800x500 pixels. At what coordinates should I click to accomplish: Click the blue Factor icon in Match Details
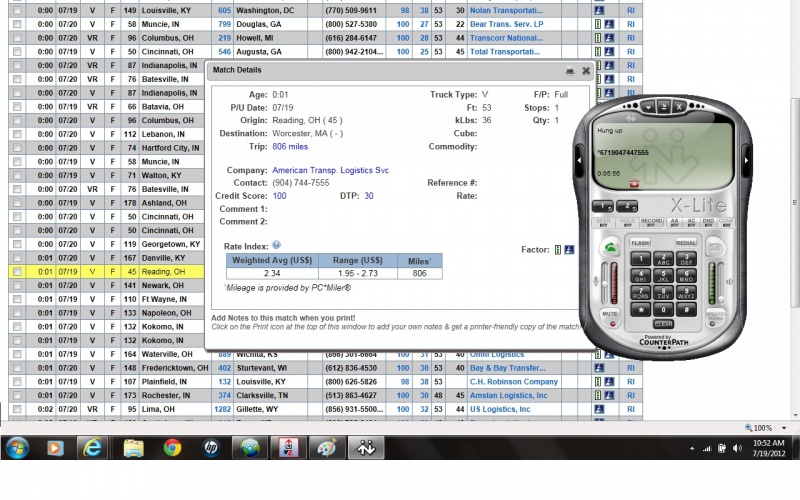[x=569, y=249]
